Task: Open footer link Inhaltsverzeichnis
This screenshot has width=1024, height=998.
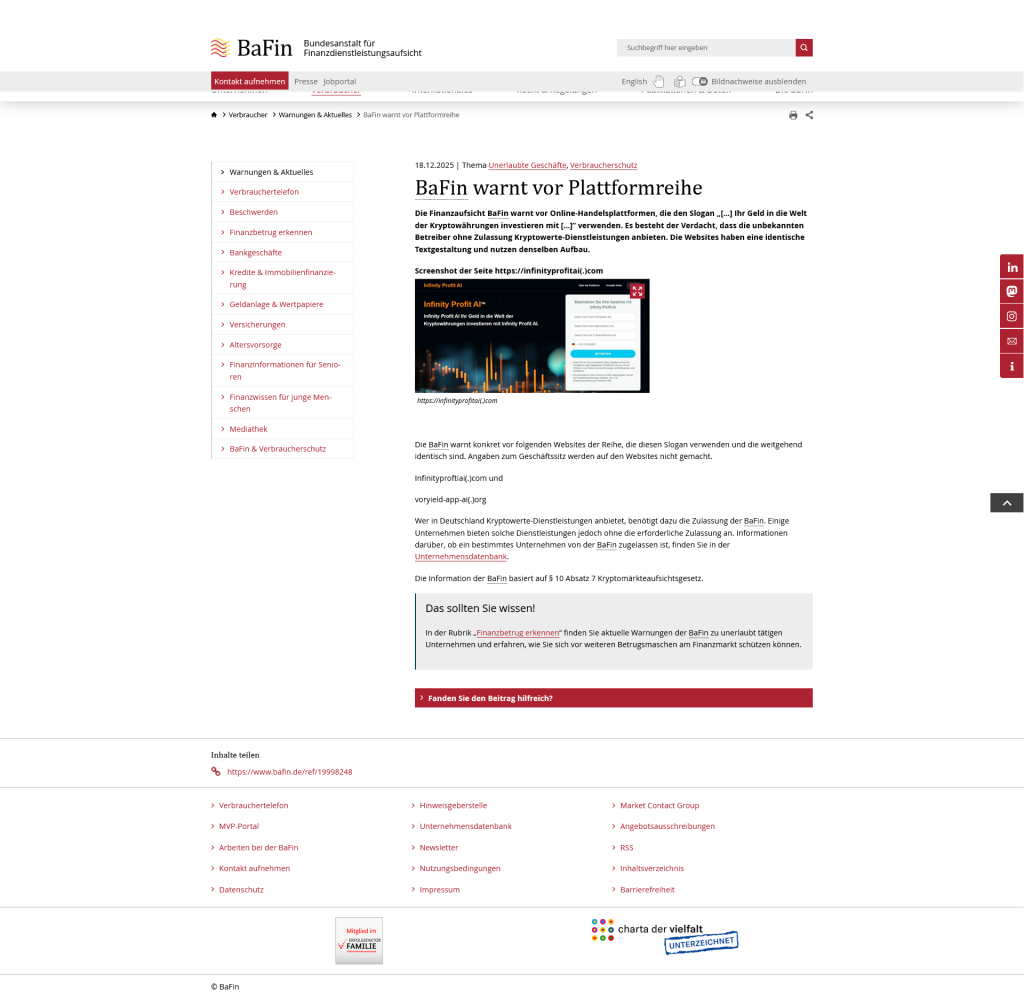Action: (652, 868)
